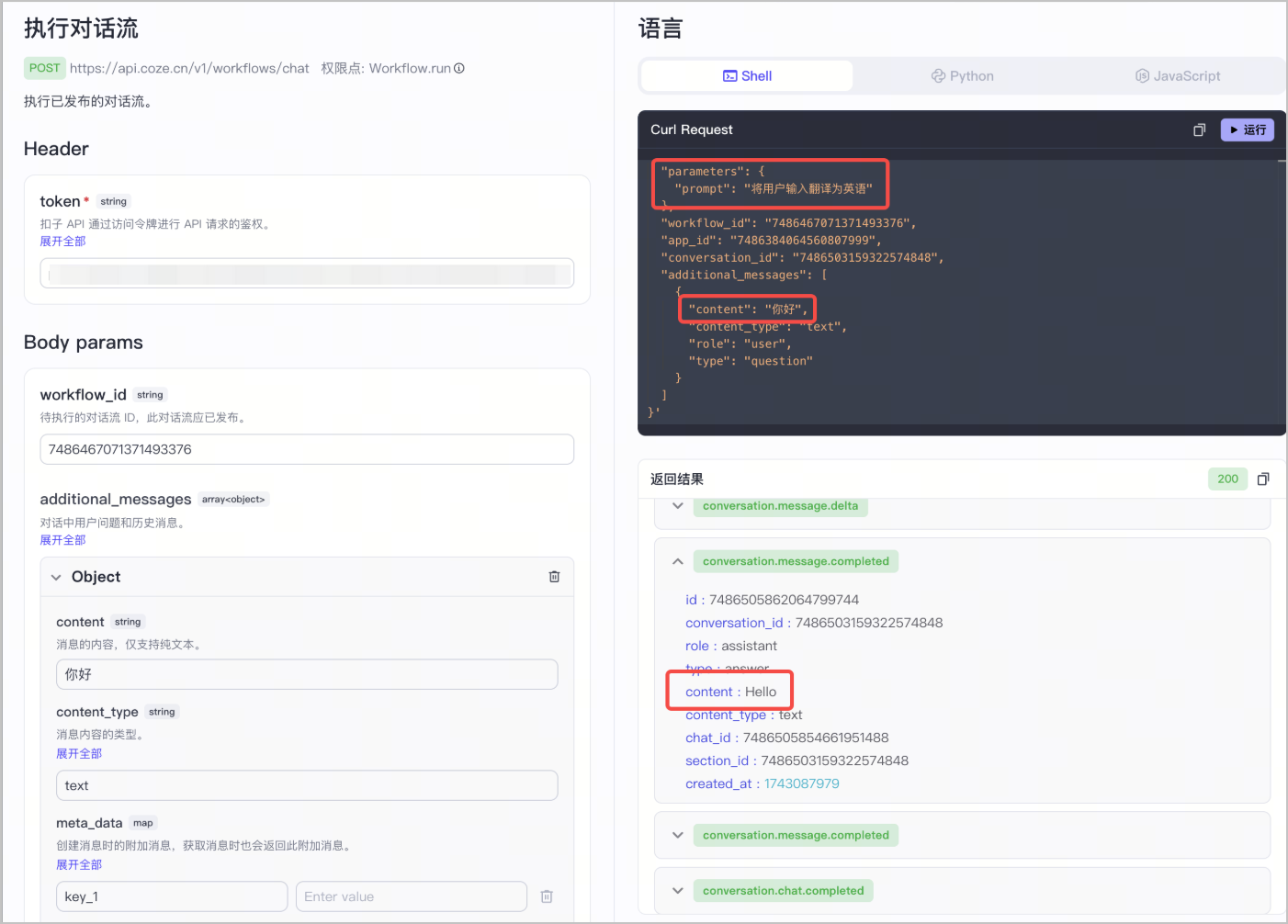Copy the 返回结果 response output

pos(1263,479)
